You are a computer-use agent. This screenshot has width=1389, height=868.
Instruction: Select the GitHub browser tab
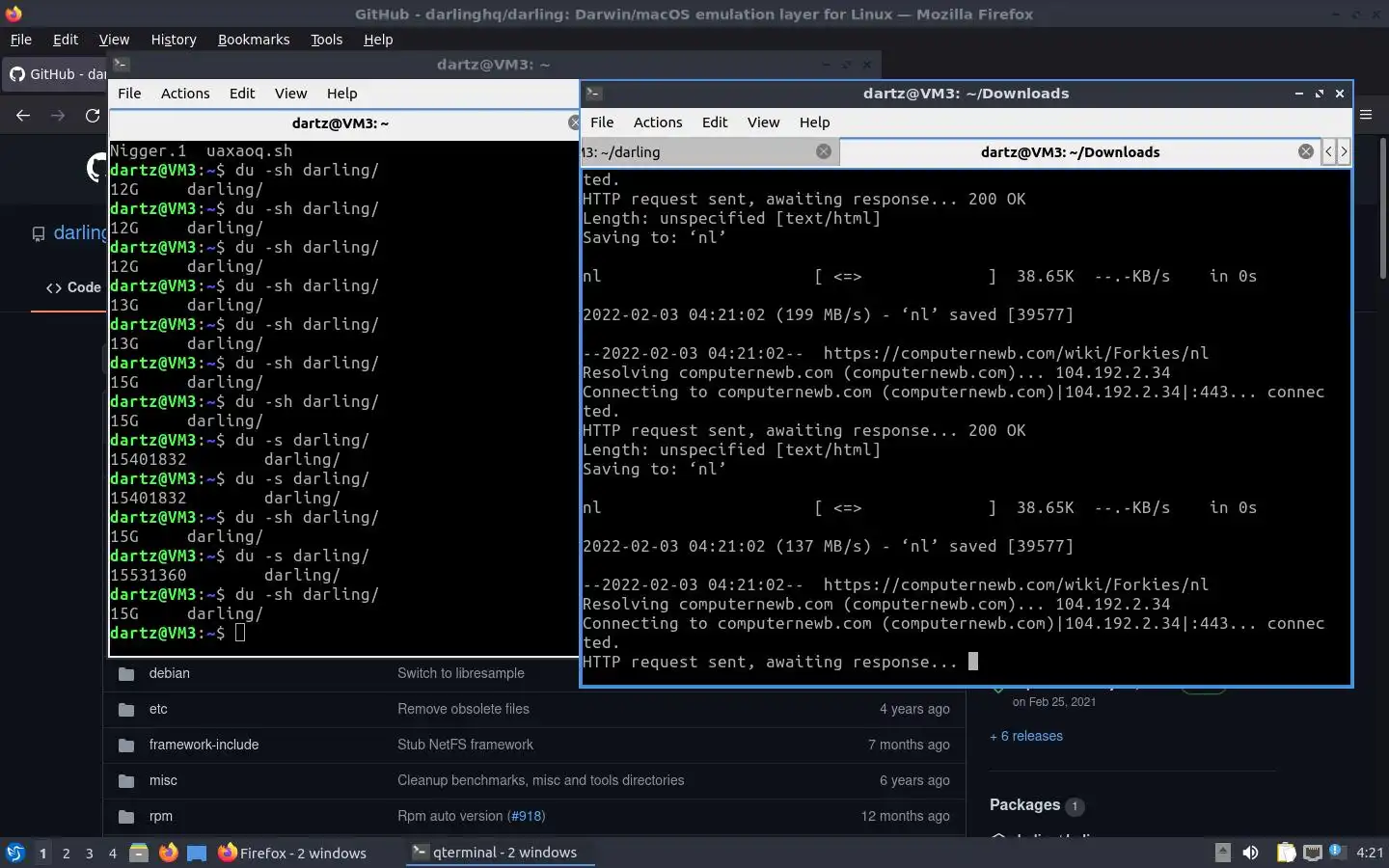pos(56,74)
